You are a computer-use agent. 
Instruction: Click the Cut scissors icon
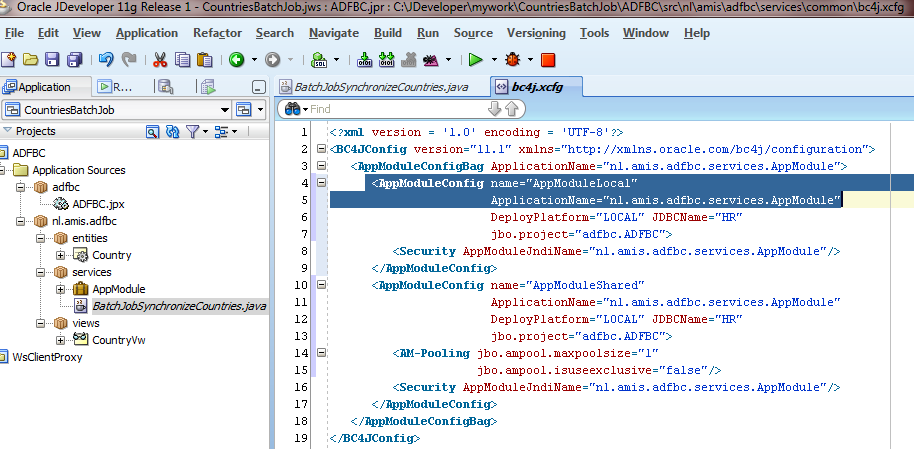tap(162, 61)
